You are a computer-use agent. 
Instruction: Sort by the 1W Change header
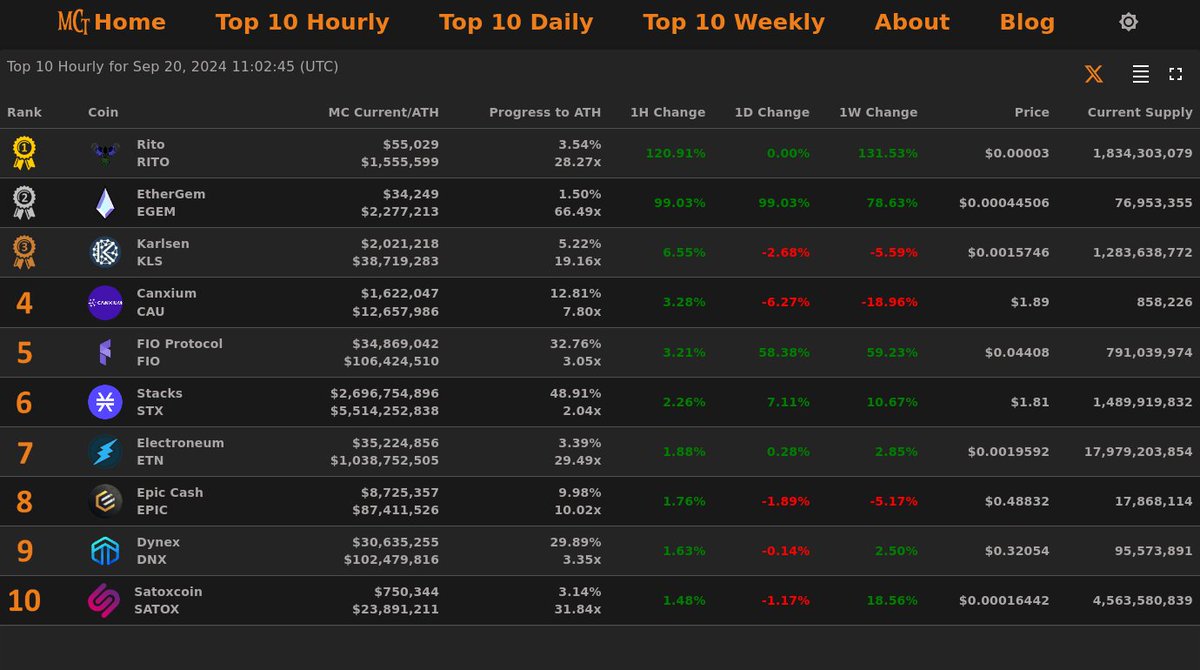pyautogui.click(x=878, y=112)
